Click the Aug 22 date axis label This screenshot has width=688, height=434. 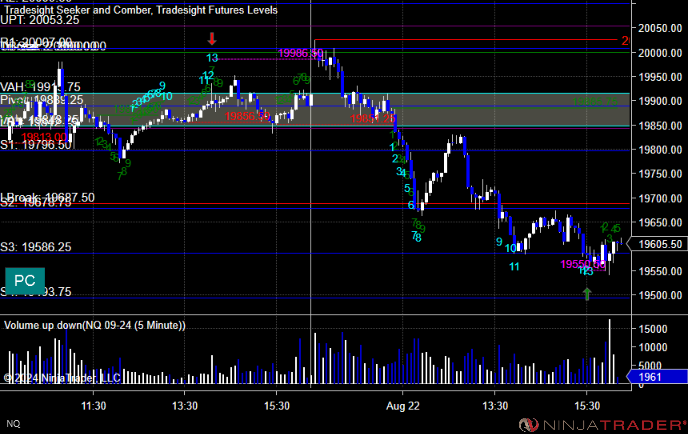pos(402,406)
